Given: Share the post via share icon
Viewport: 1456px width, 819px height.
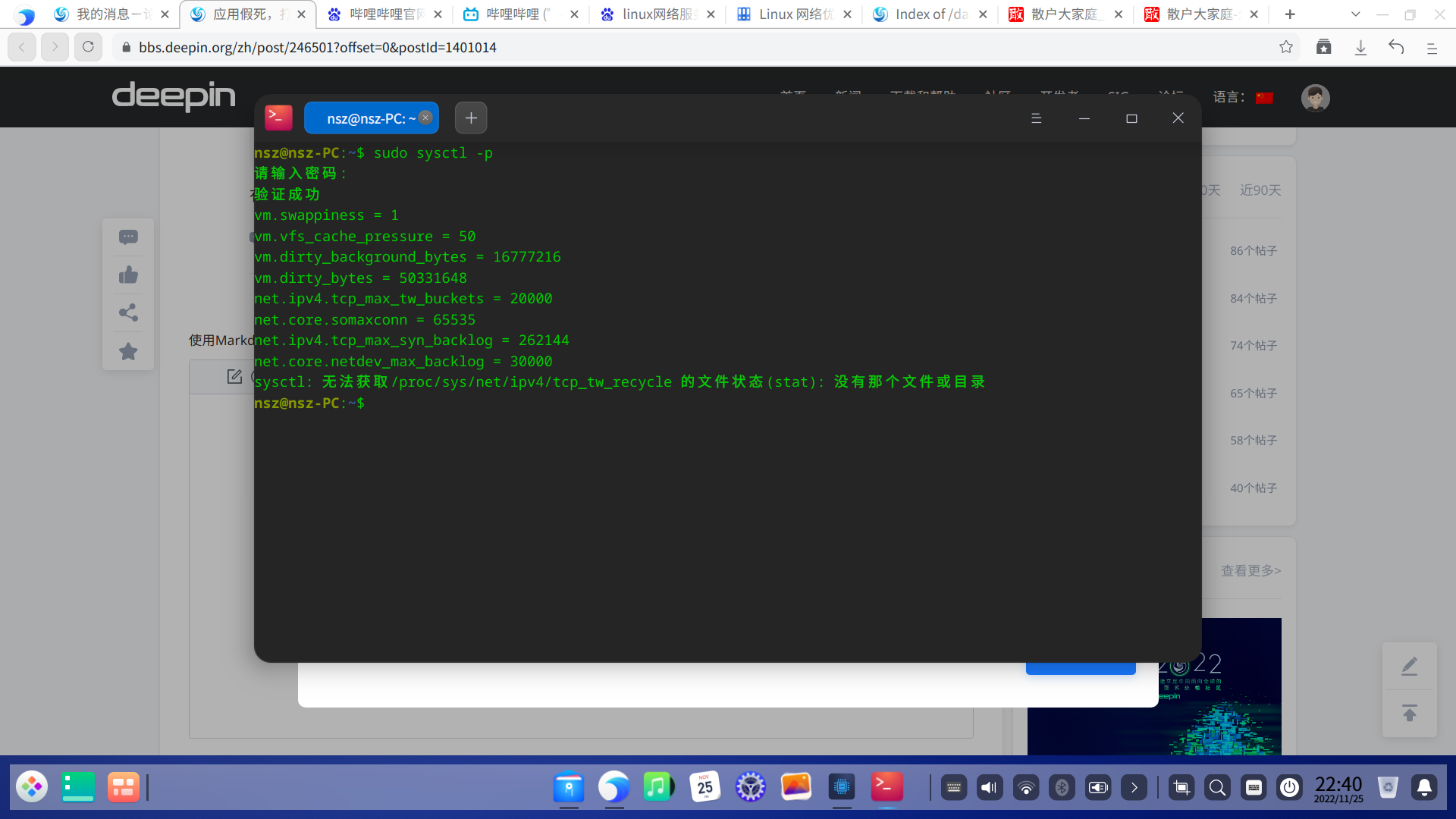Looking at the screenshot, I should (128, 312).
